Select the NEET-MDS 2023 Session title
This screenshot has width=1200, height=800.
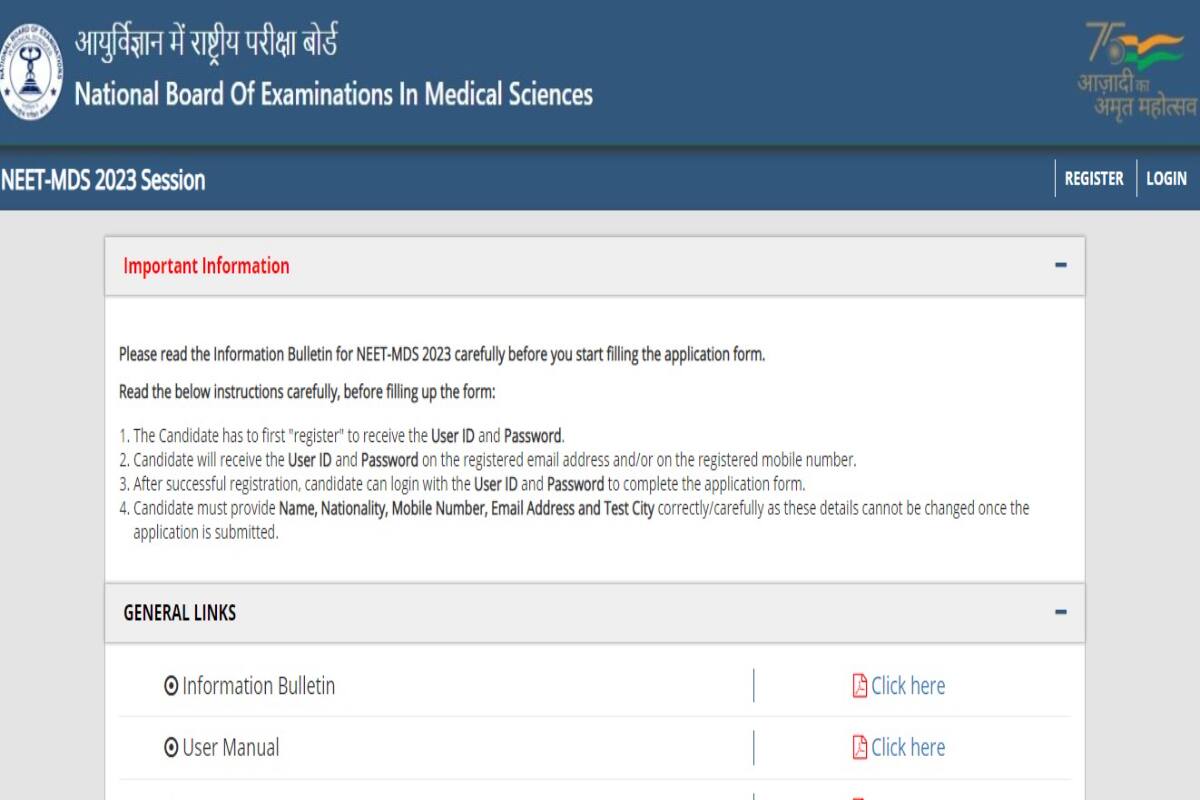tap(102, 181)
